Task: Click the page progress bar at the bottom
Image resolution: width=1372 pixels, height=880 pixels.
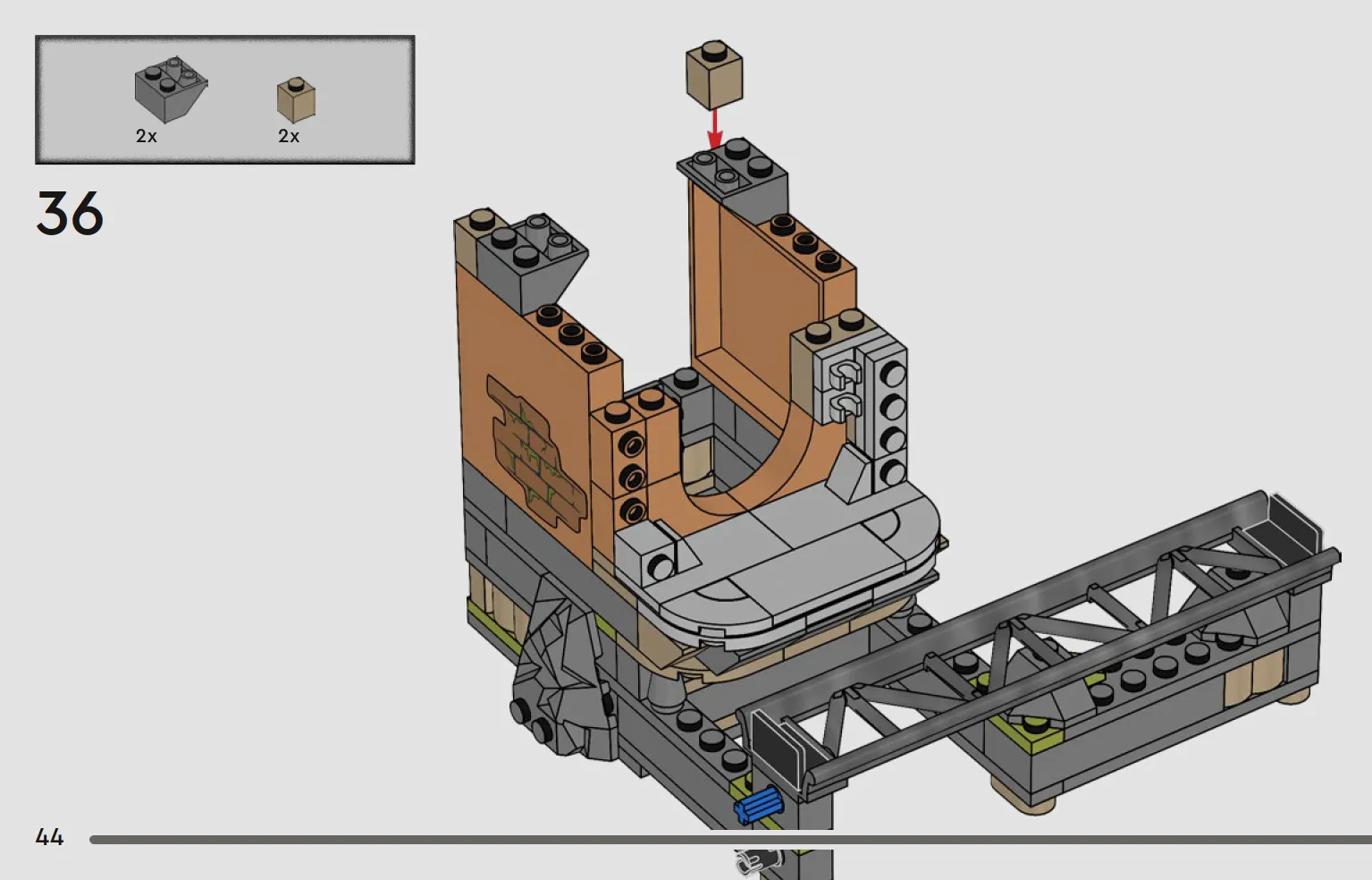Action: click(730, 840)
